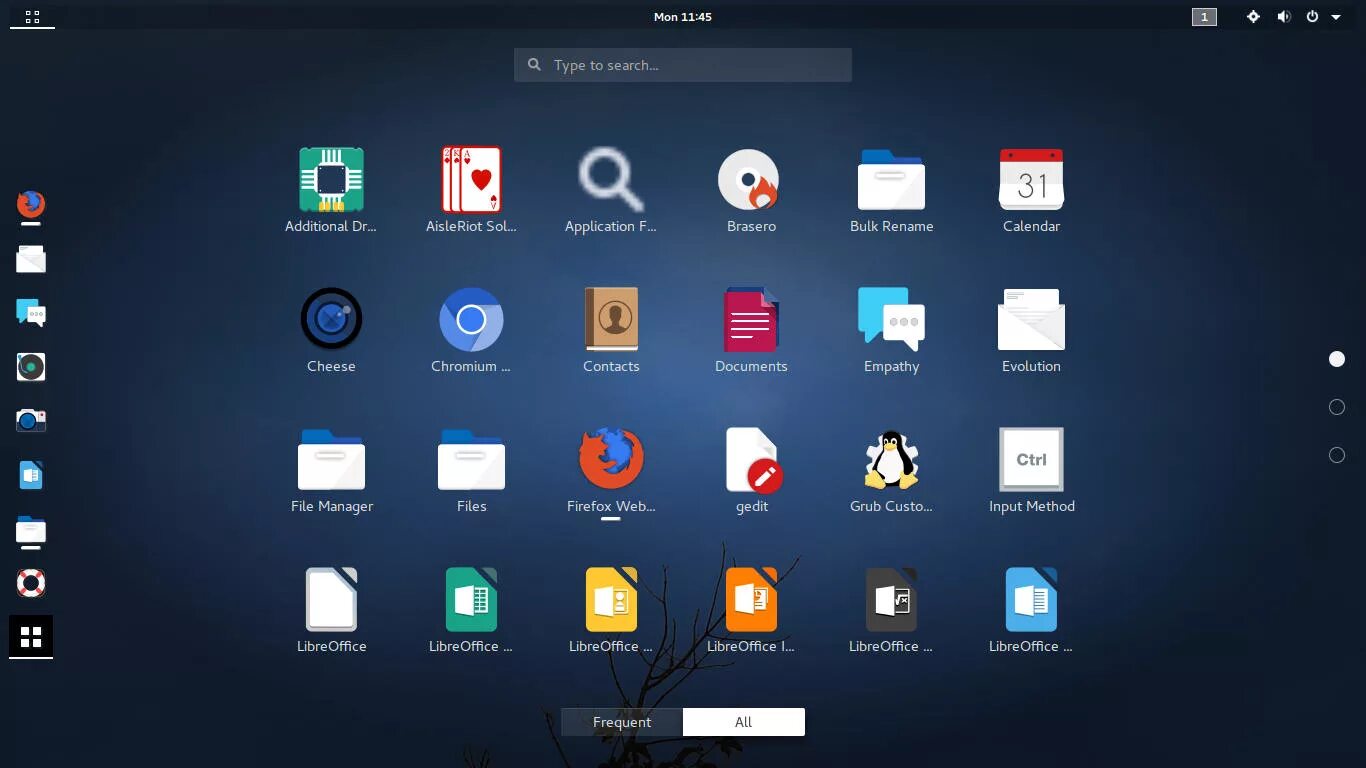Viewport: 1366px width, 768px height.
Task: Launch the dark LibreOffice Math icon
Action: tap(891, 600)
